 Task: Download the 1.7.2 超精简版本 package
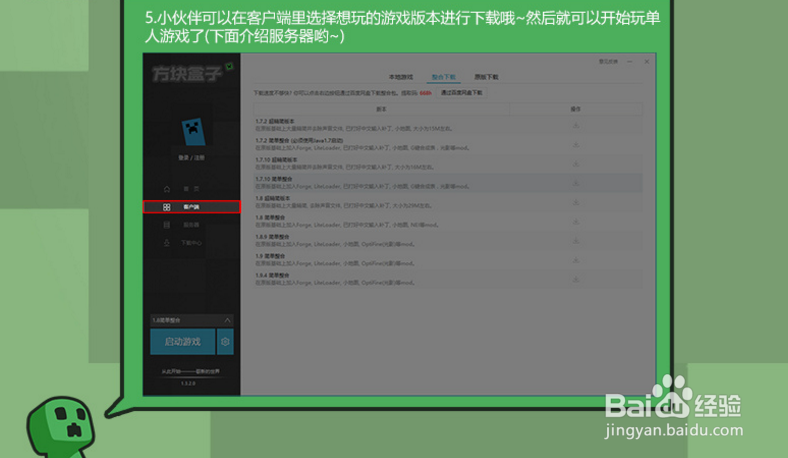[576, 125]
